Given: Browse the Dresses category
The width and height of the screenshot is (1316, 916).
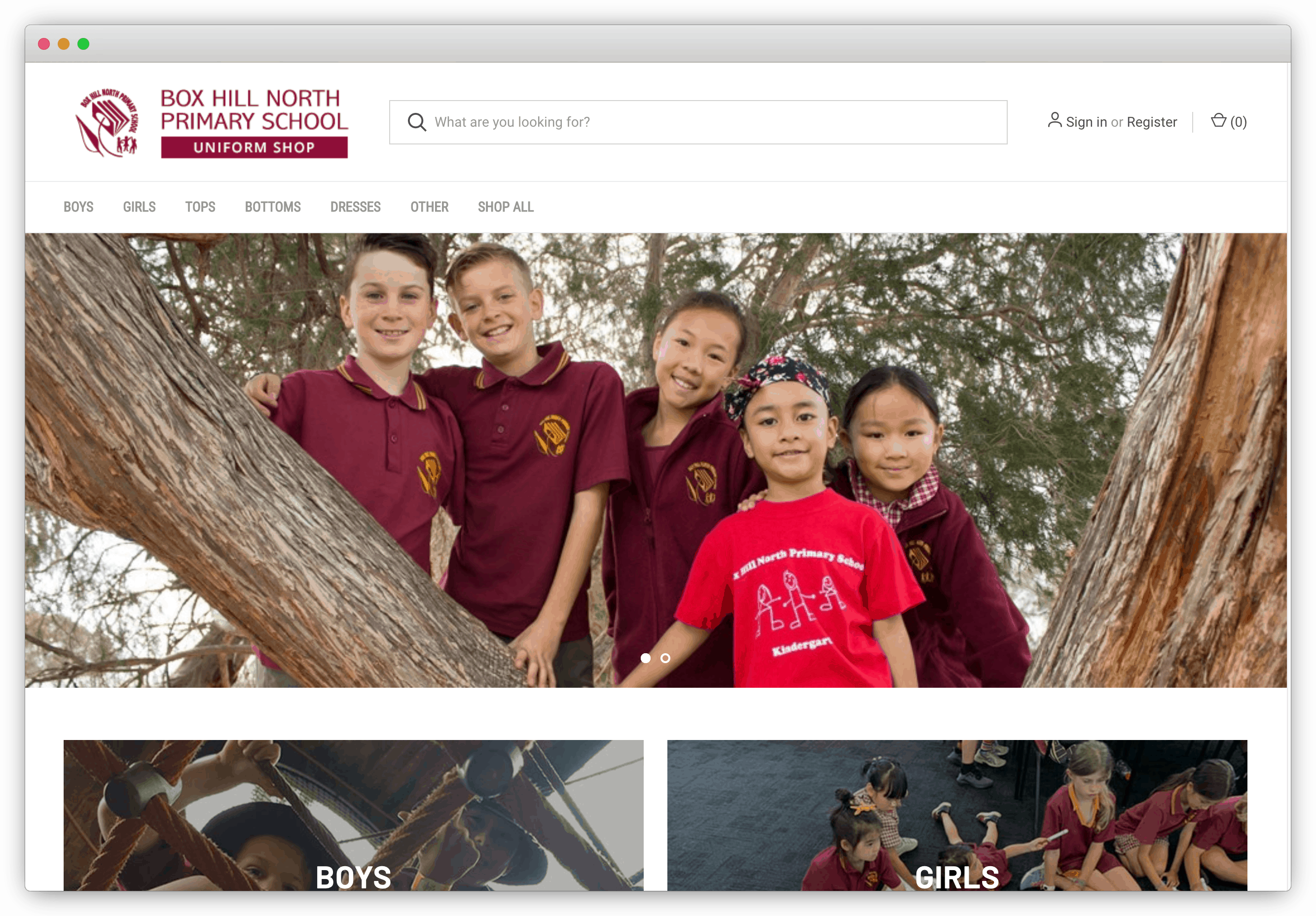Looking at the screenshot, I should tap(355, 207).
